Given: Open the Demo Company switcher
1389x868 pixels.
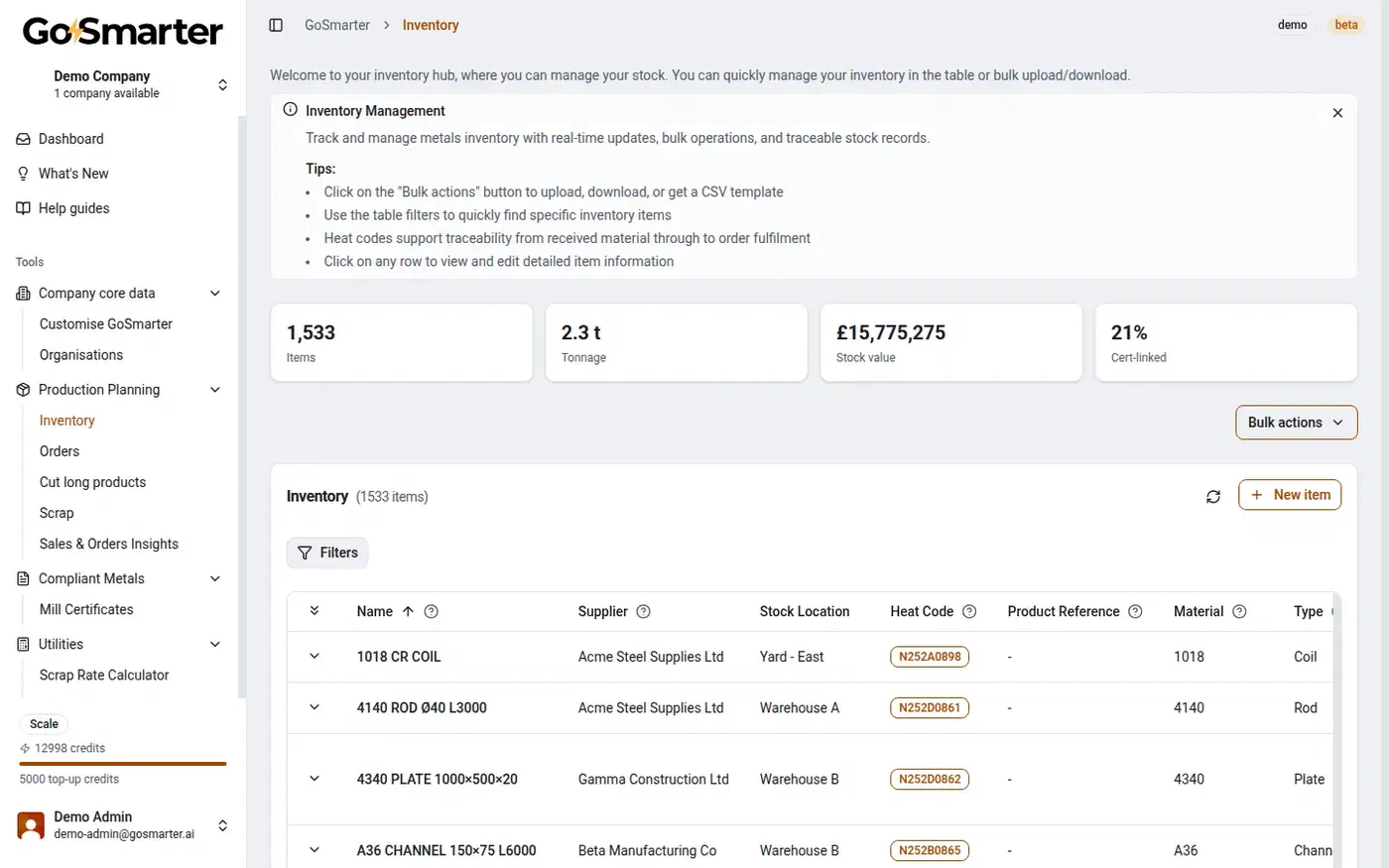Looking at the screenshot, I should [123, 84].
